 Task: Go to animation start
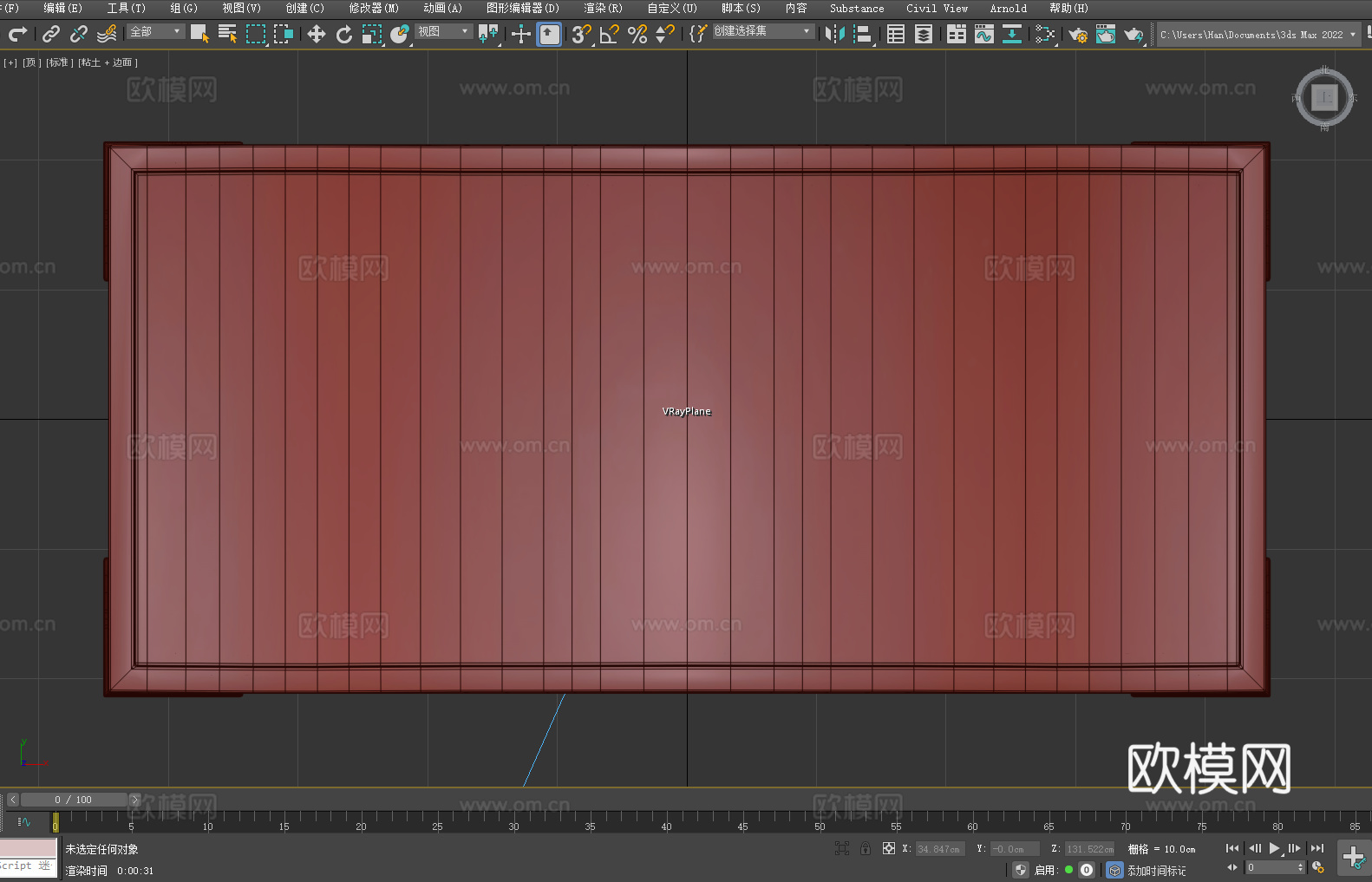point(1232,848)
